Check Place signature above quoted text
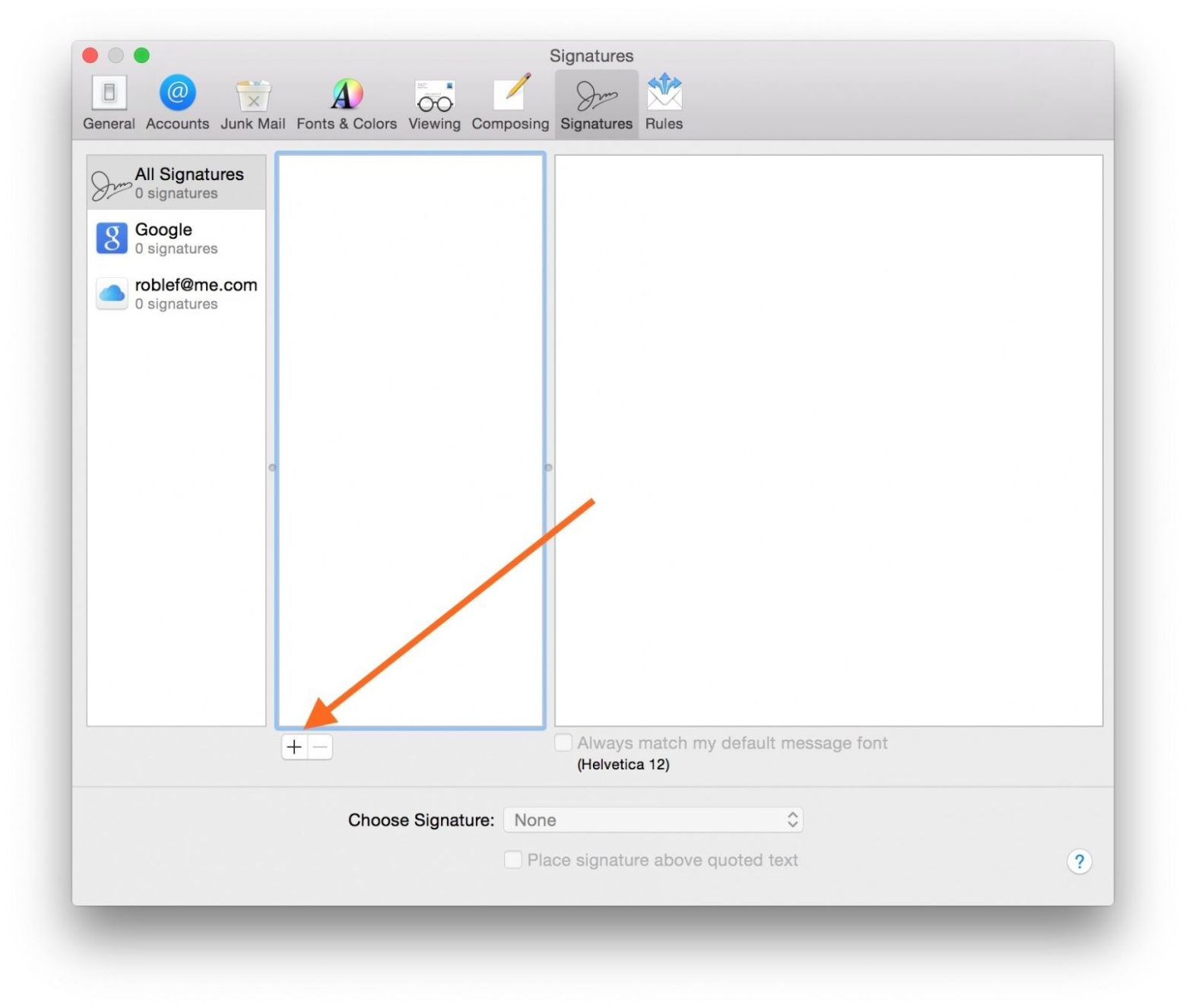The image size is (1186, 1008). (x=513, y=860)
